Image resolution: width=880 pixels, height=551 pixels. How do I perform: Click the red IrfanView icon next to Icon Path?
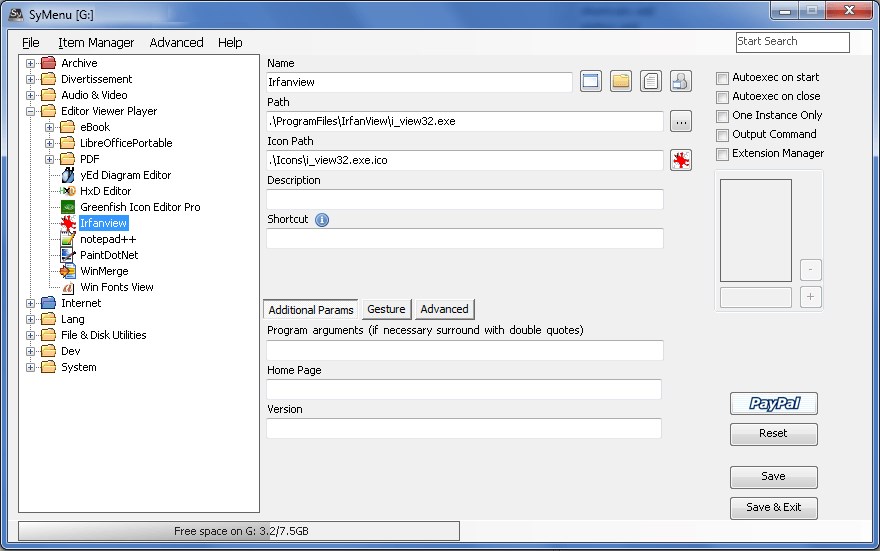681,160
